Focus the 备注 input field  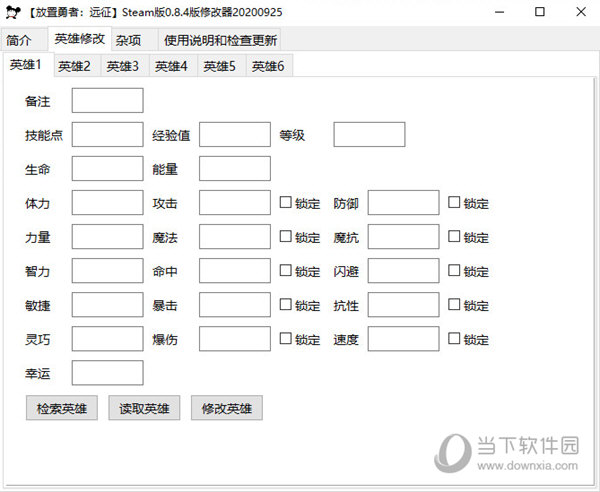108,101
